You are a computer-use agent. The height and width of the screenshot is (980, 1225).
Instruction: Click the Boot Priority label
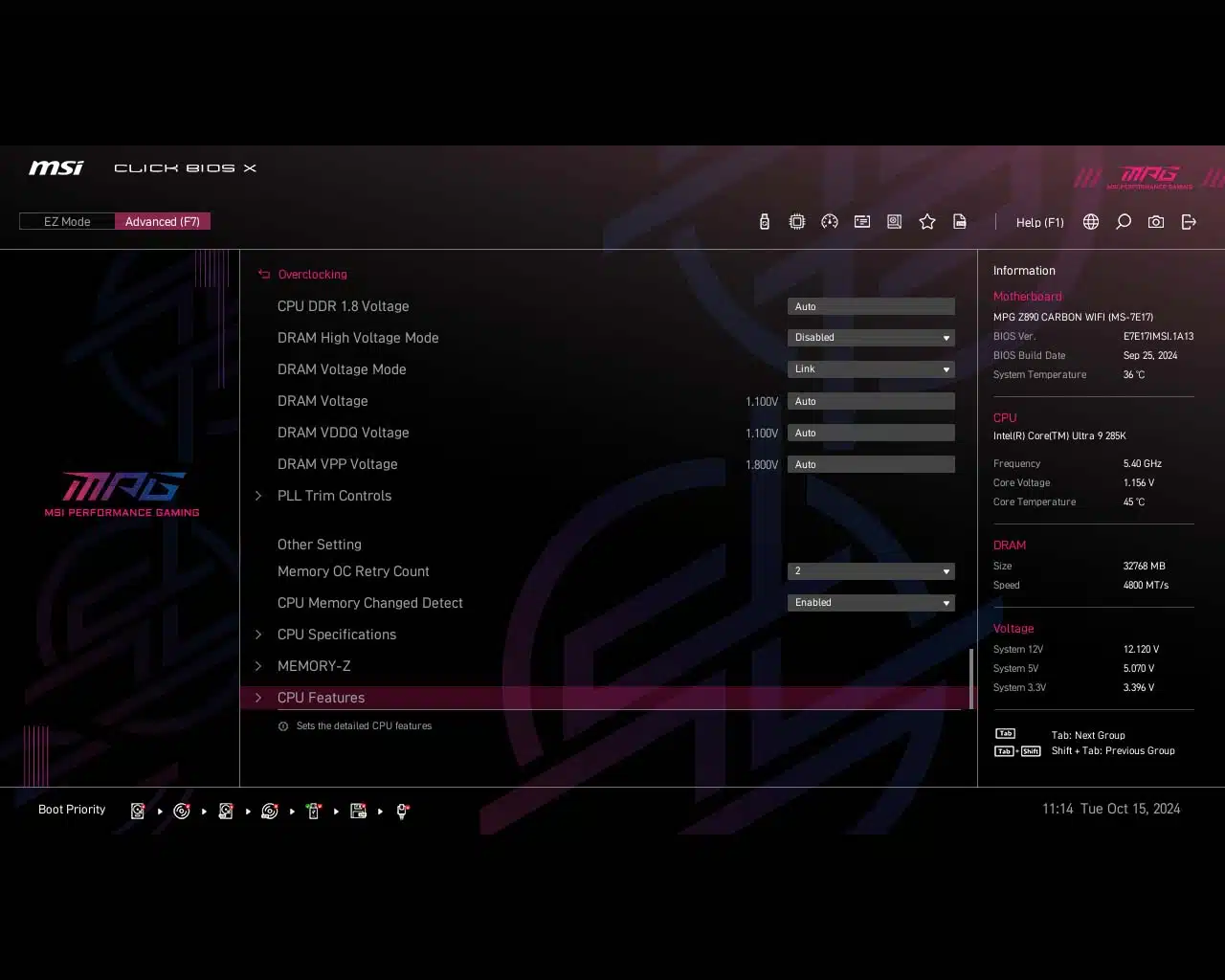(72, 810)
